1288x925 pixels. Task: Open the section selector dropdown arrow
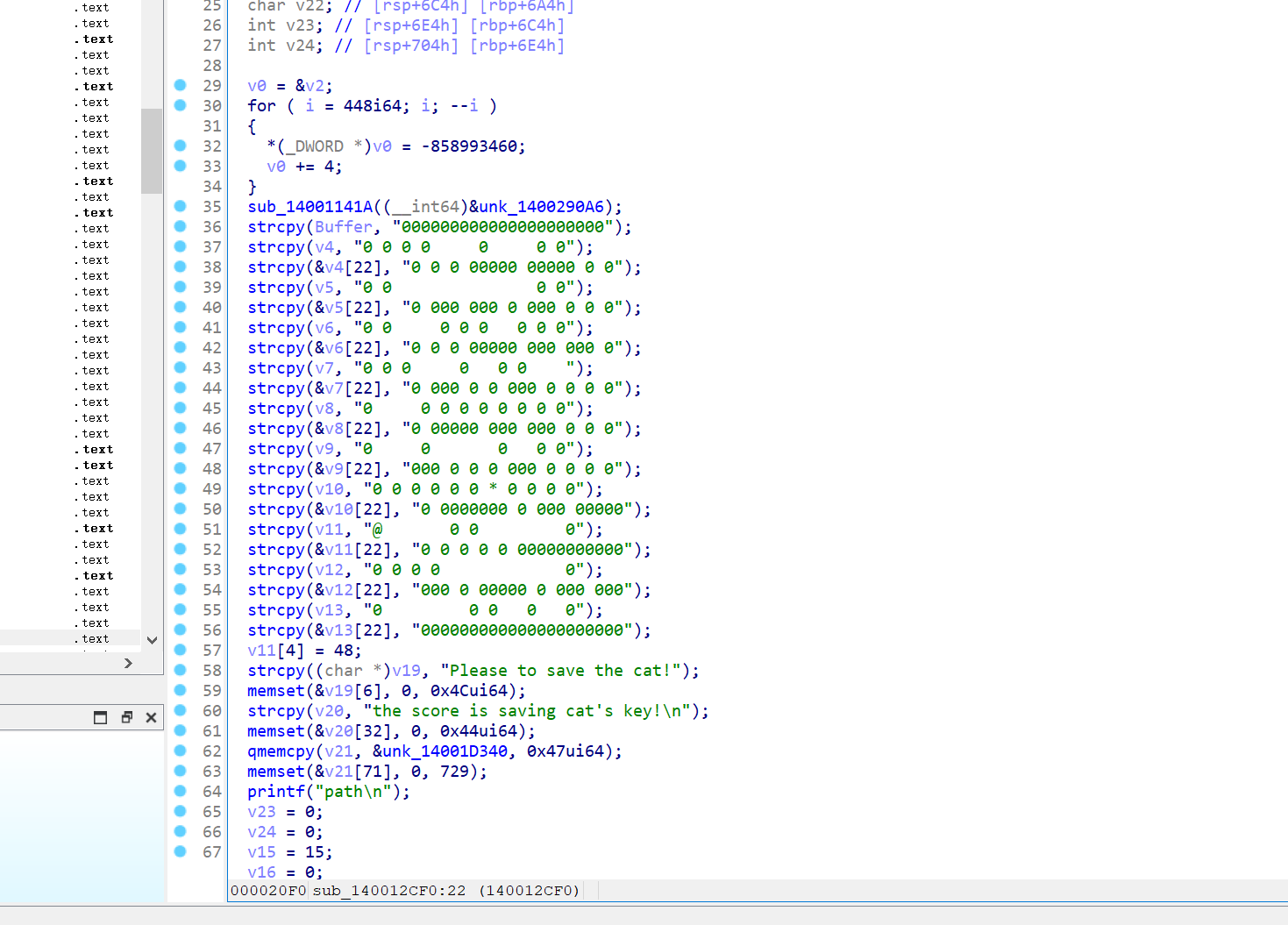152,640
